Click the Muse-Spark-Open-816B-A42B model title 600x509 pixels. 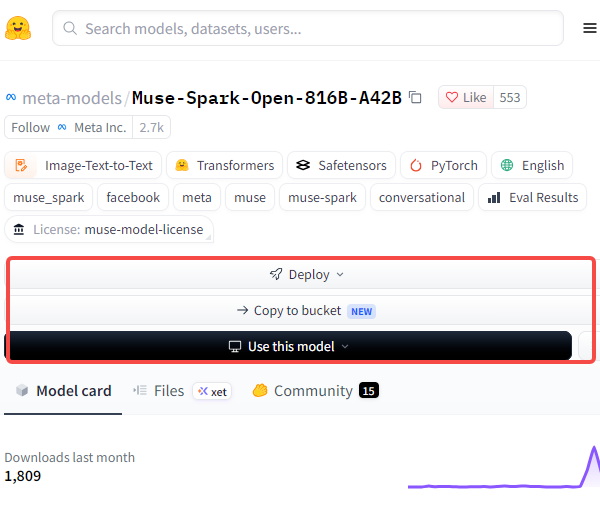click(267, 98)
